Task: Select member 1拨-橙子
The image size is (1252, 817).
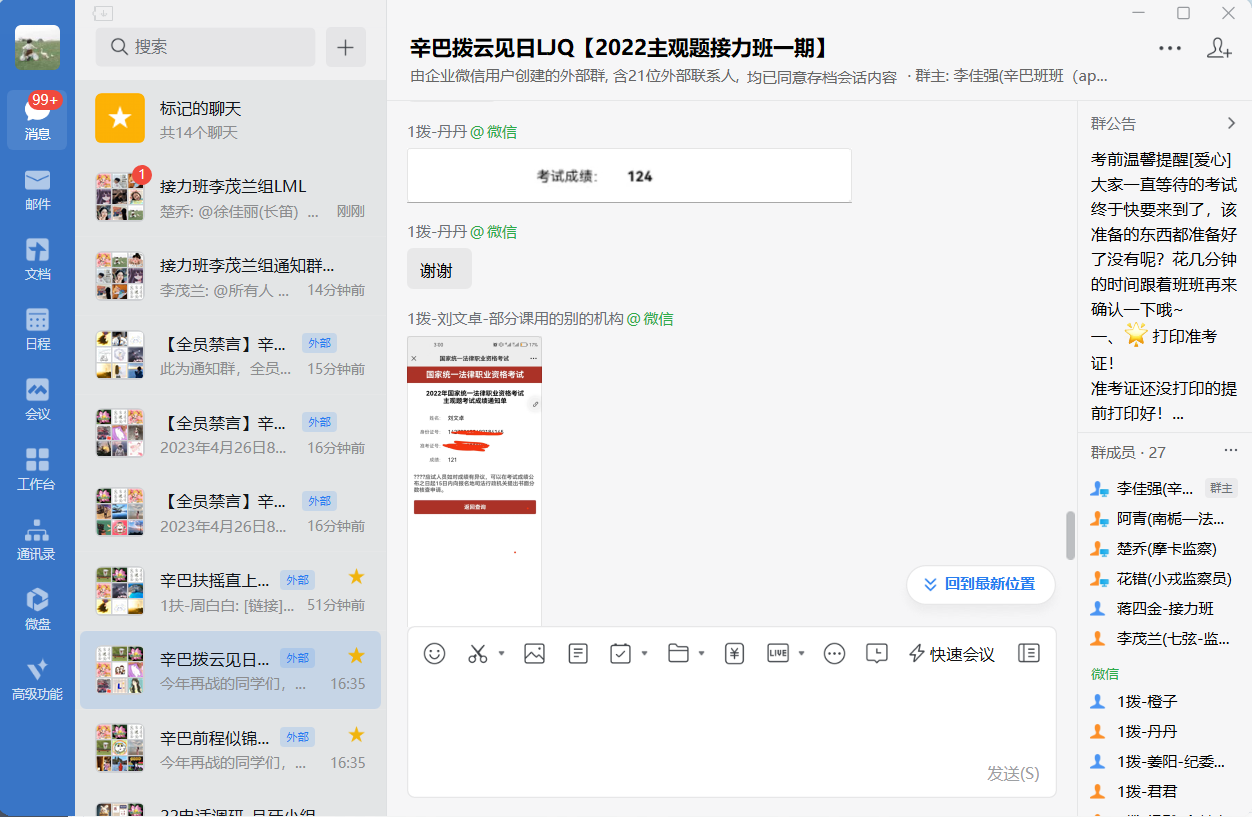Action: tap(1164, 701)
